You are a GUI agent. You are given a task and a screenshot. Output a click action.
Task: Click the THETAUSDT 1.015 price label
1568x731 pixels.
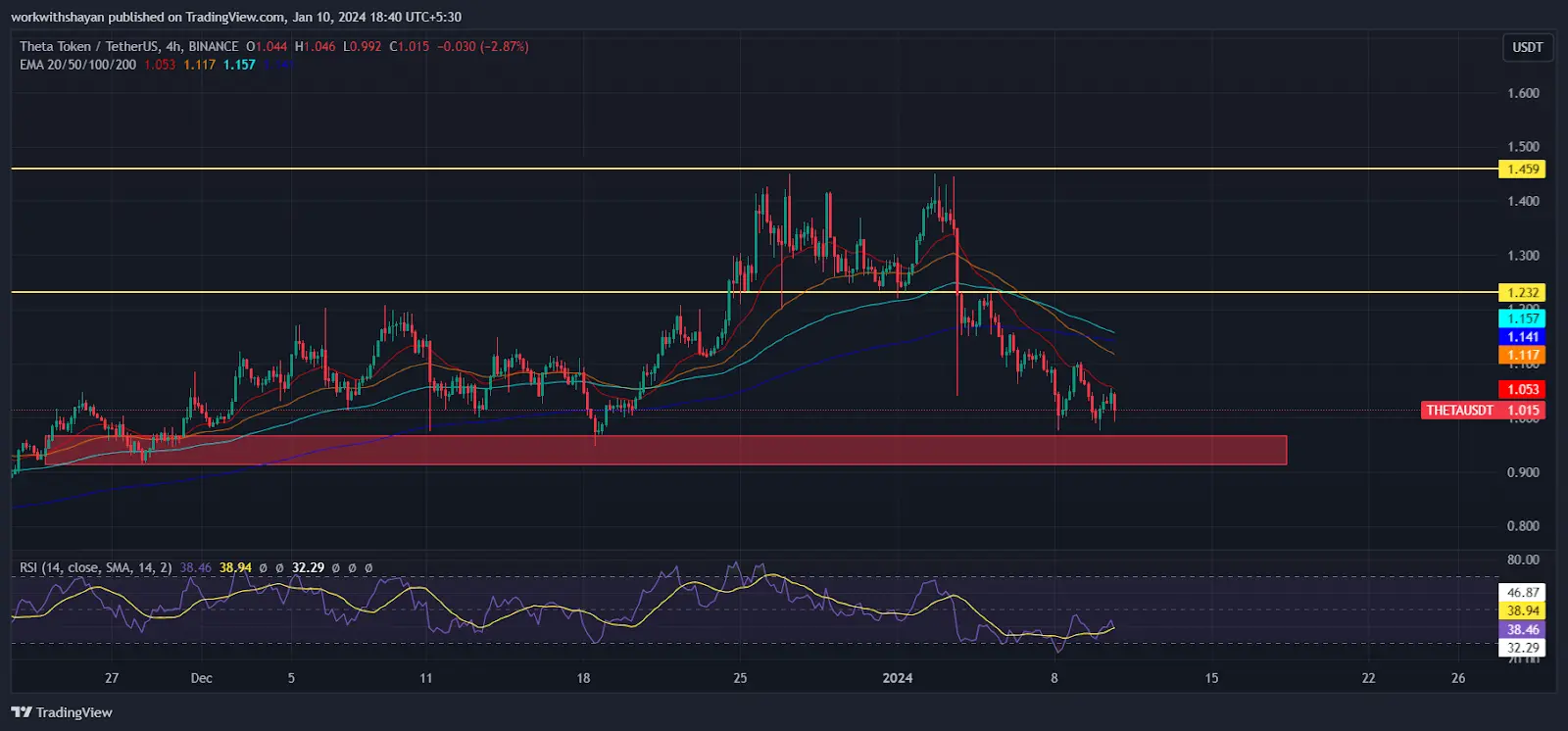click(1483, 411)
